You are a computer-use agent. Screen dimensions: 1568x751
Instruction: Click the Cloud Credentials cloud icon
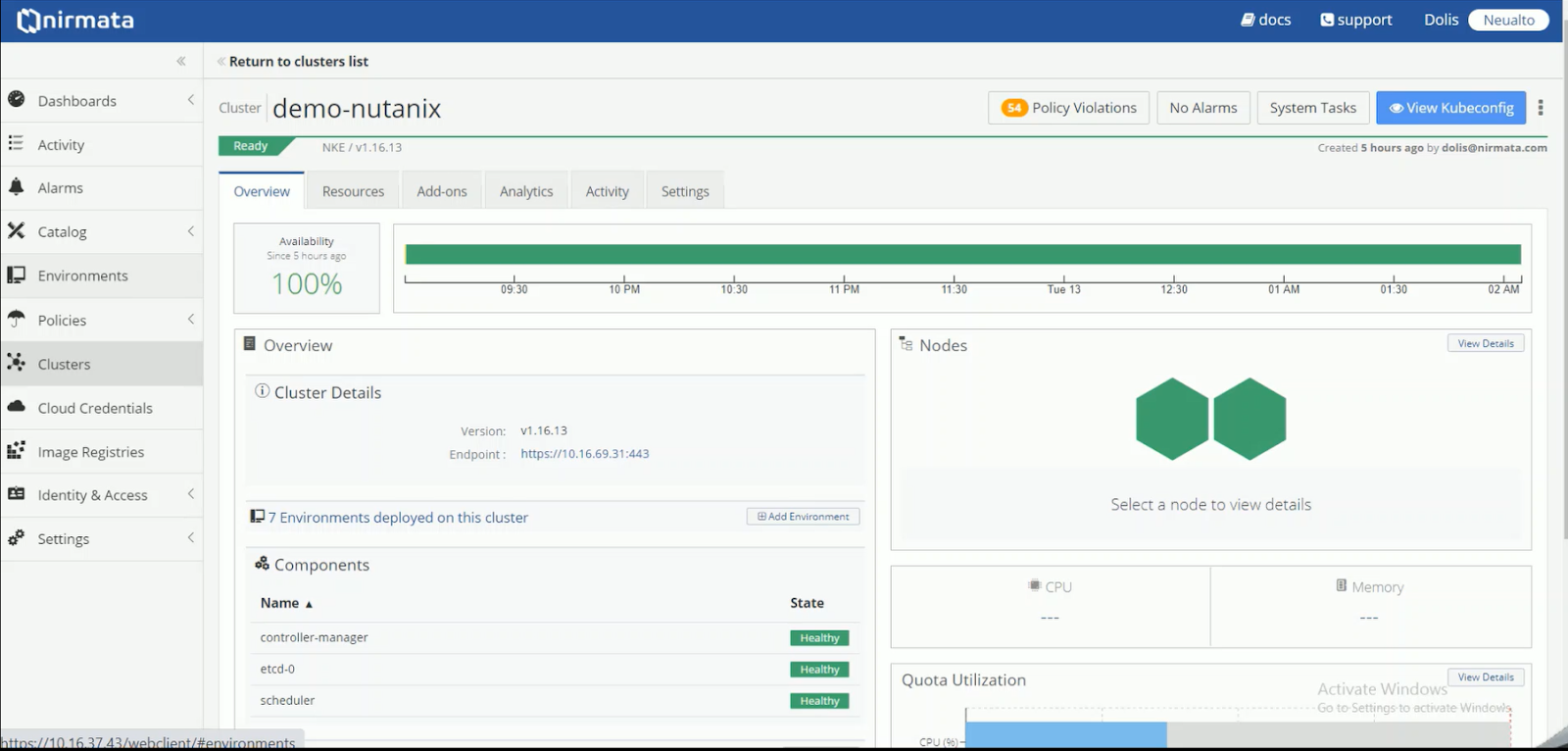[x=17, y=406]
